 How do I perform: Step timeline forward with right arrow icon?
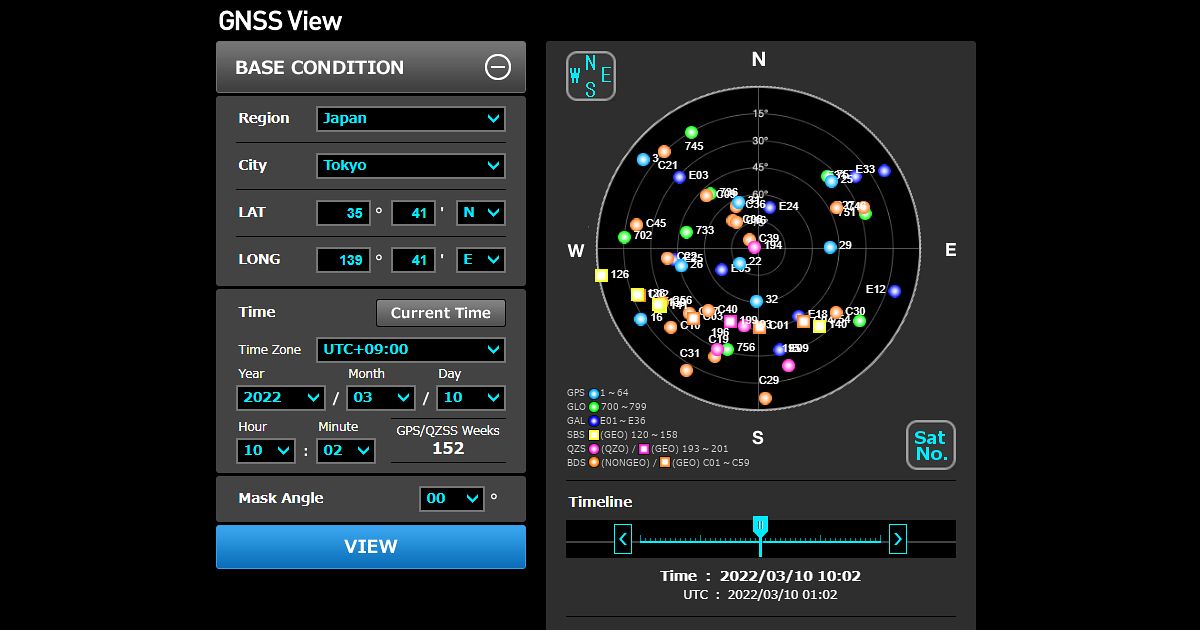[897, 538]
